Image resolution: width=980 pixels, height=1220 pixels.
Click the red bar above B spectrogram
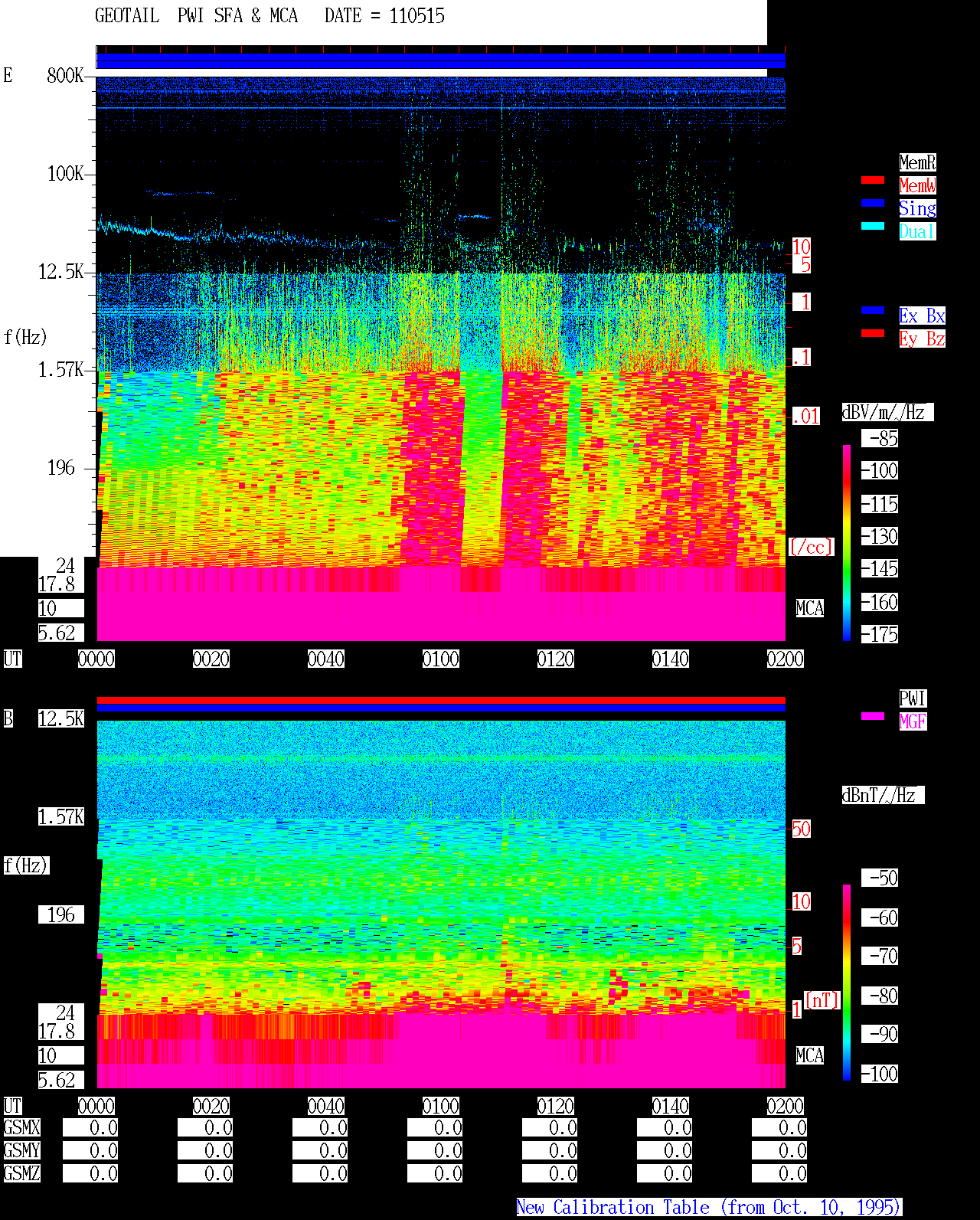click(441, 700)
